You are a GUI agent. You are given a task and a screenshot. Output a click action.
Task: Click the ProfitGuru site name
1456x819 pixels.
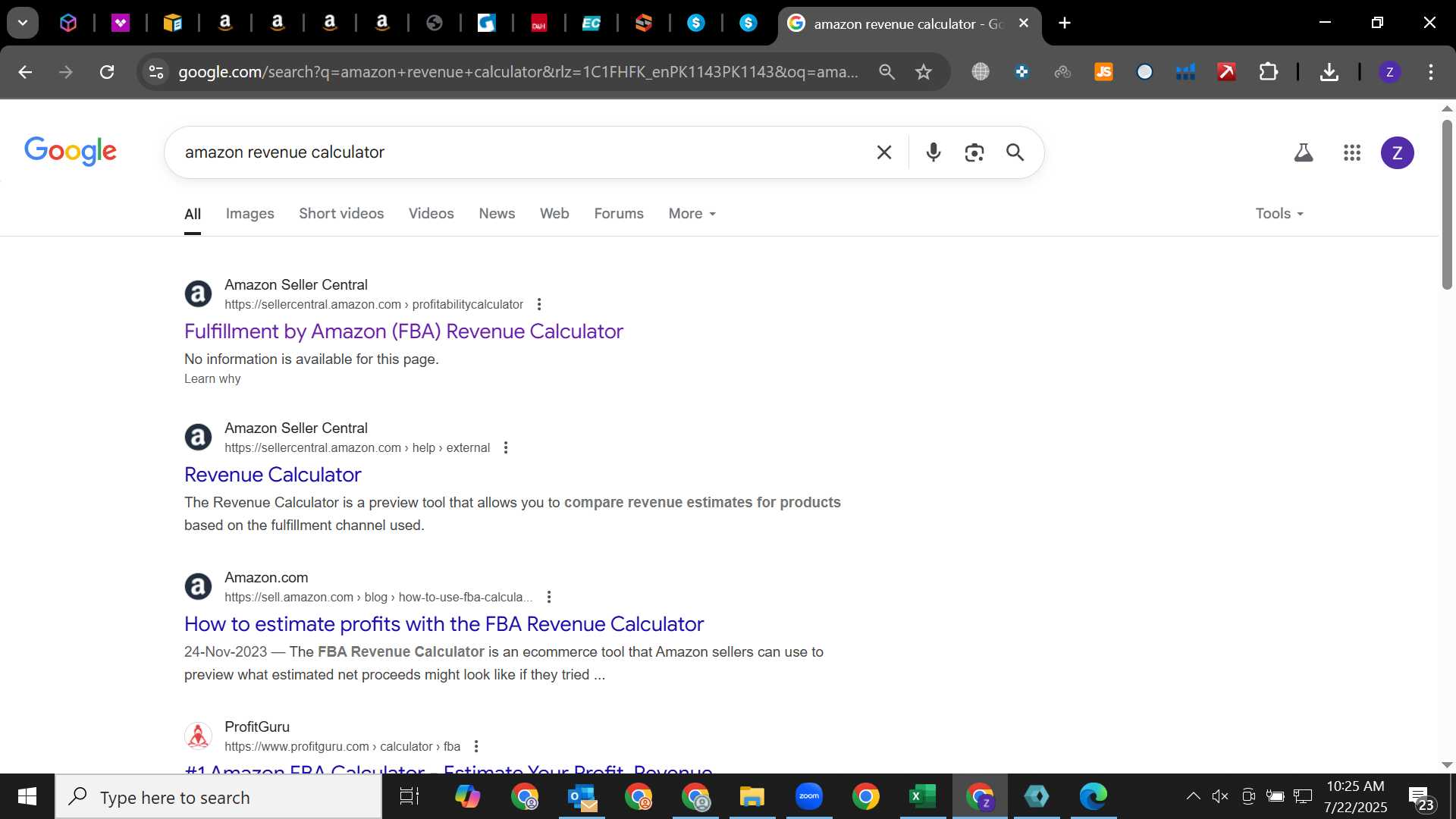coord(257,726)
